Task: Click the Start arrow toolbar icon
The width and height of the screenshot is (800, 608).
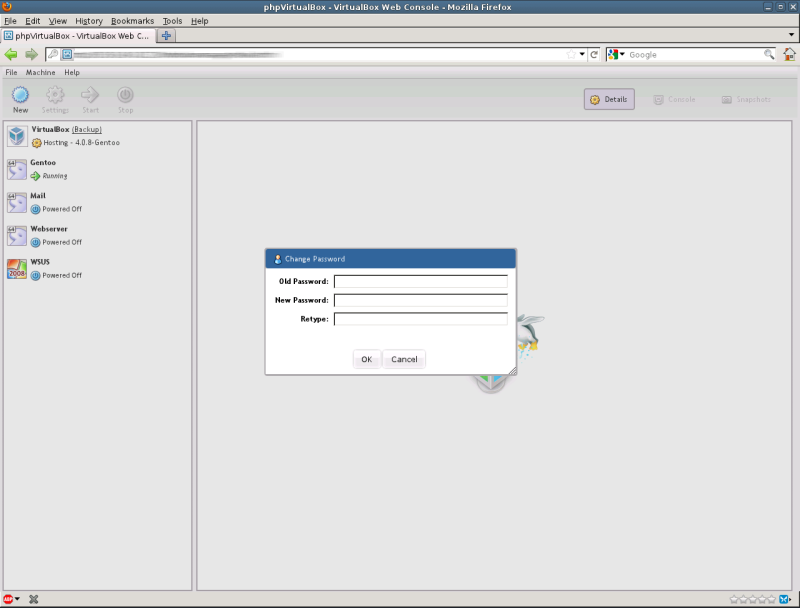Action: coord(90,95)
